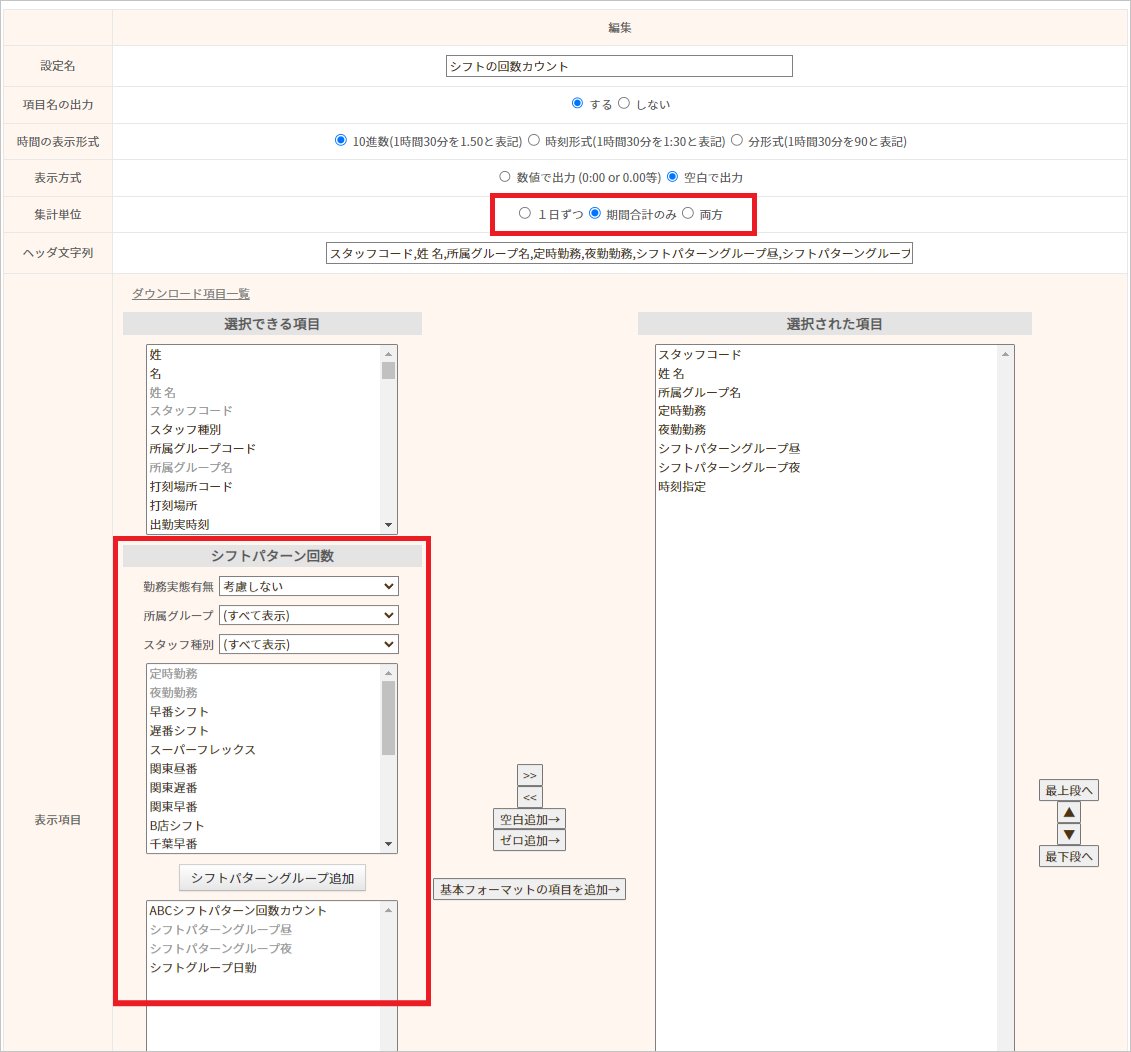Screen dimensions: 1131x1052
Task: Select 時刻形式 time display format
Action: click(x=535, y=141)
